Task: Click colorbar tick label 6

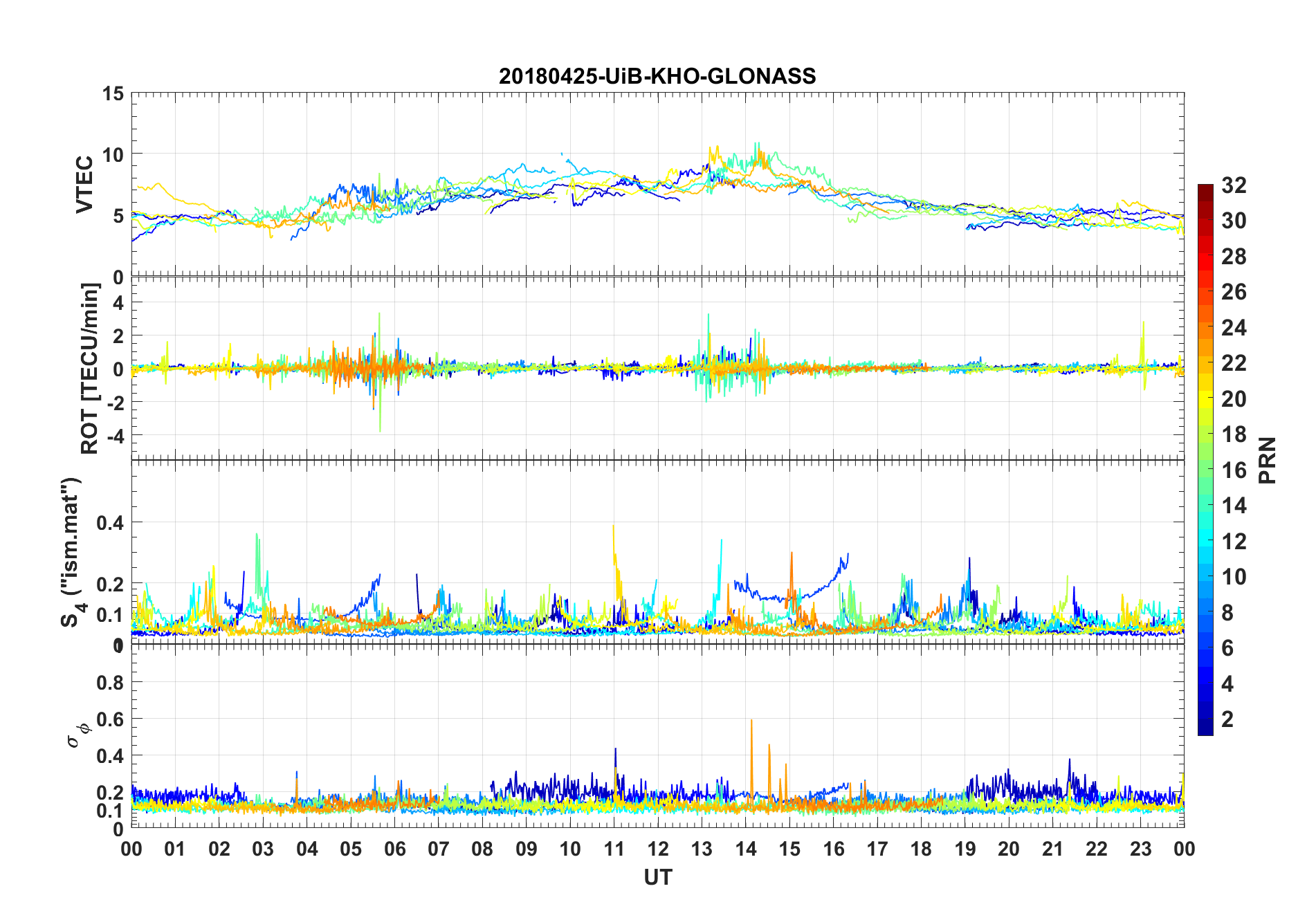Action: (x=1228, y=648)
